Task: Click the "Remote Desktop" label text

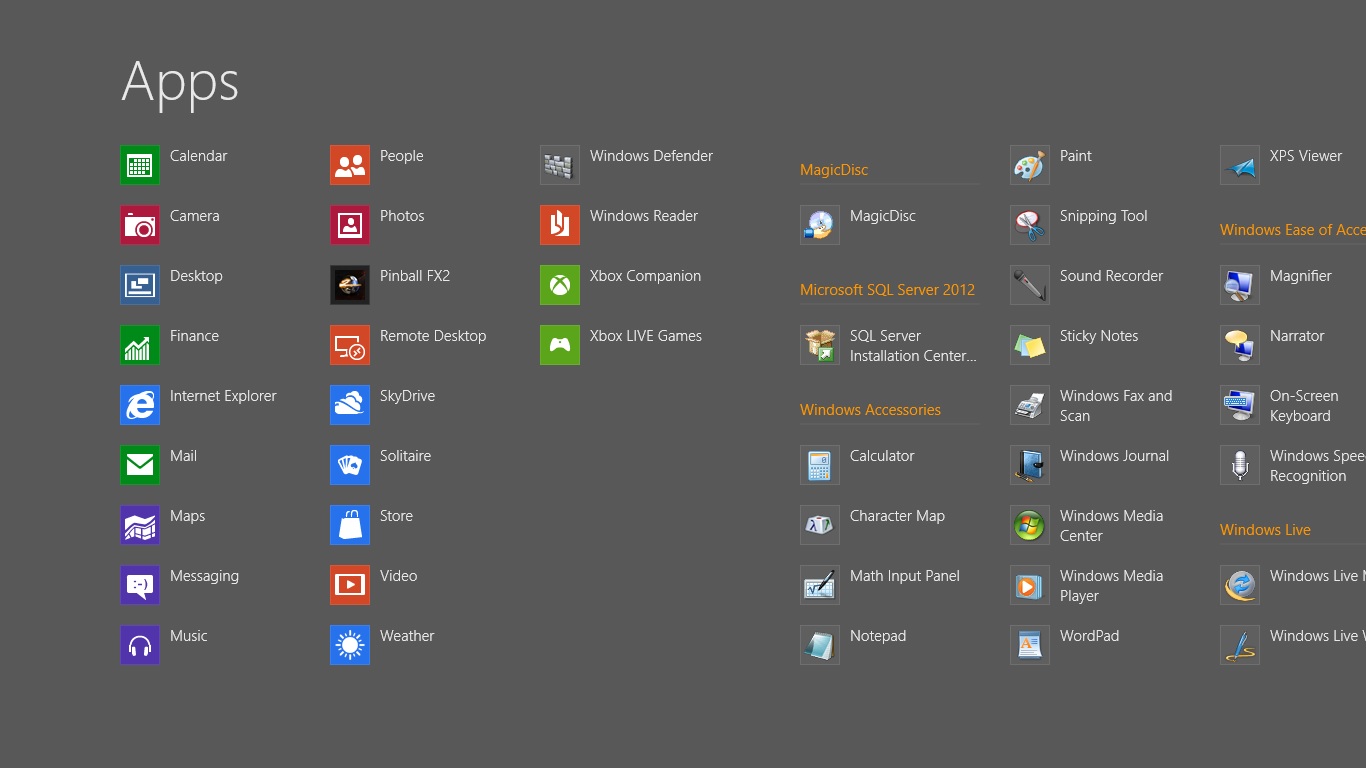Action: (x=433, y=336)
